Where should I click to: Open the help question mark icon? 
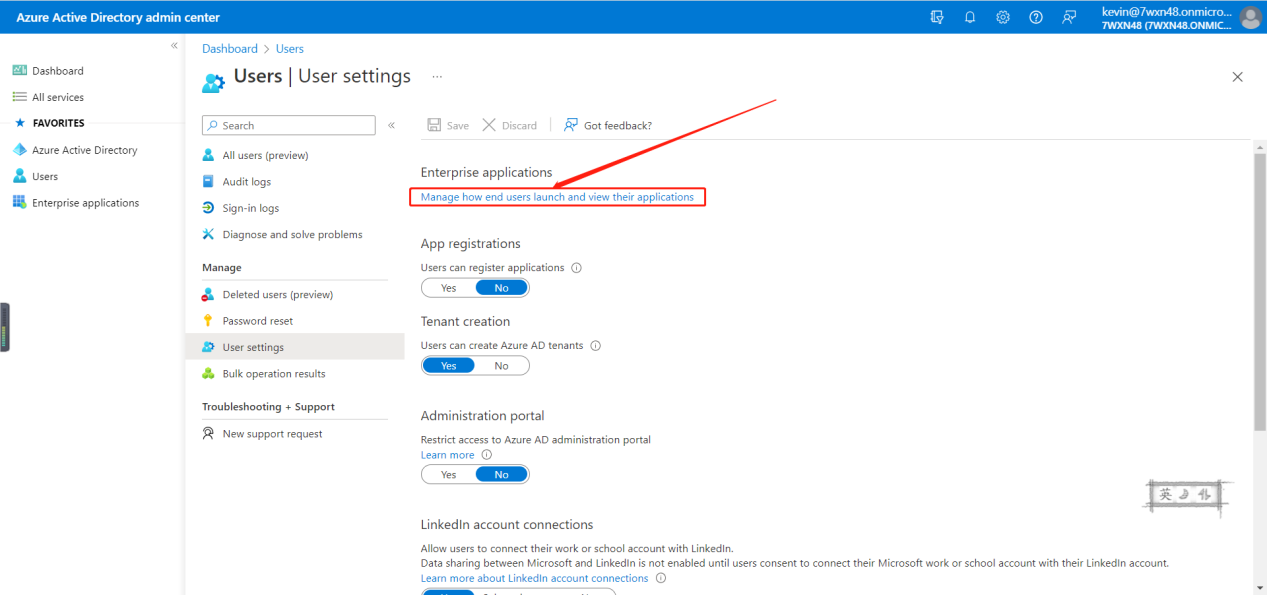[x=1036, y=17]
